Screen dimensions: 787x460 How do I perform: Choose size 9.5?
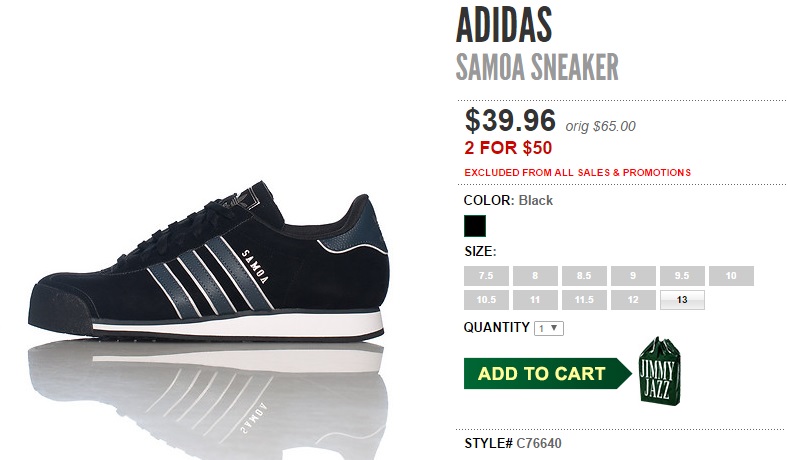[682, 276]
